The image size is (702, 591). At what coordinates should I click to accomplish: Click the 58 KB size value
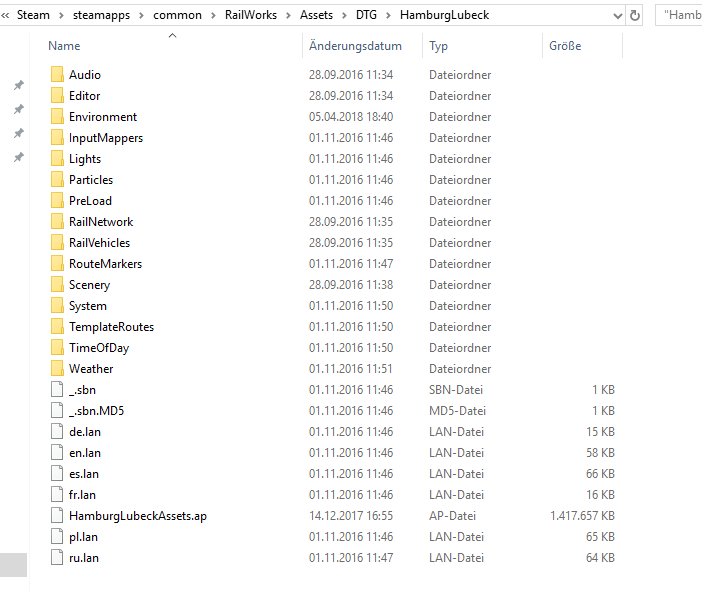pos(600,453)
